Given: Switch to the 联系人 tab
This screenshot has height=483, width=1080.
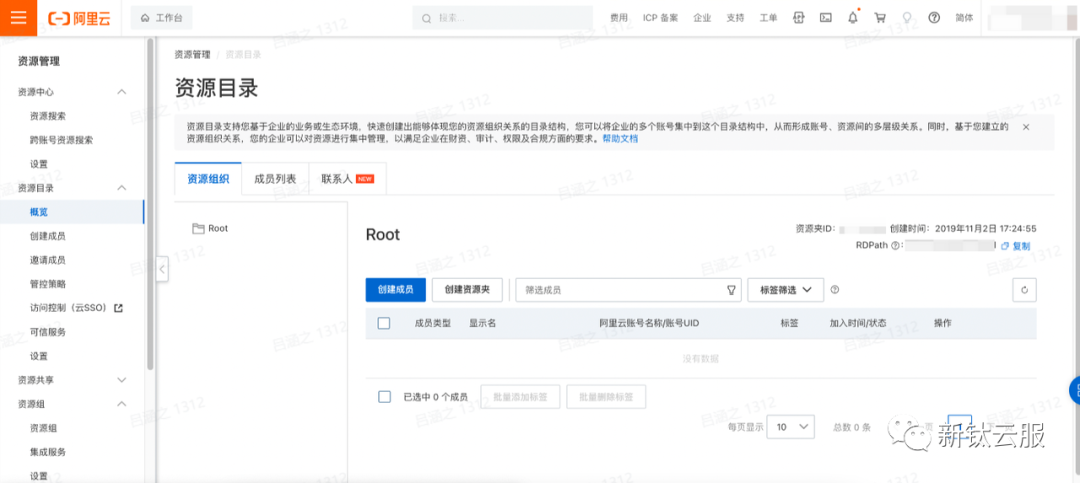Looking at the screenshot, I should coord(348,178).
